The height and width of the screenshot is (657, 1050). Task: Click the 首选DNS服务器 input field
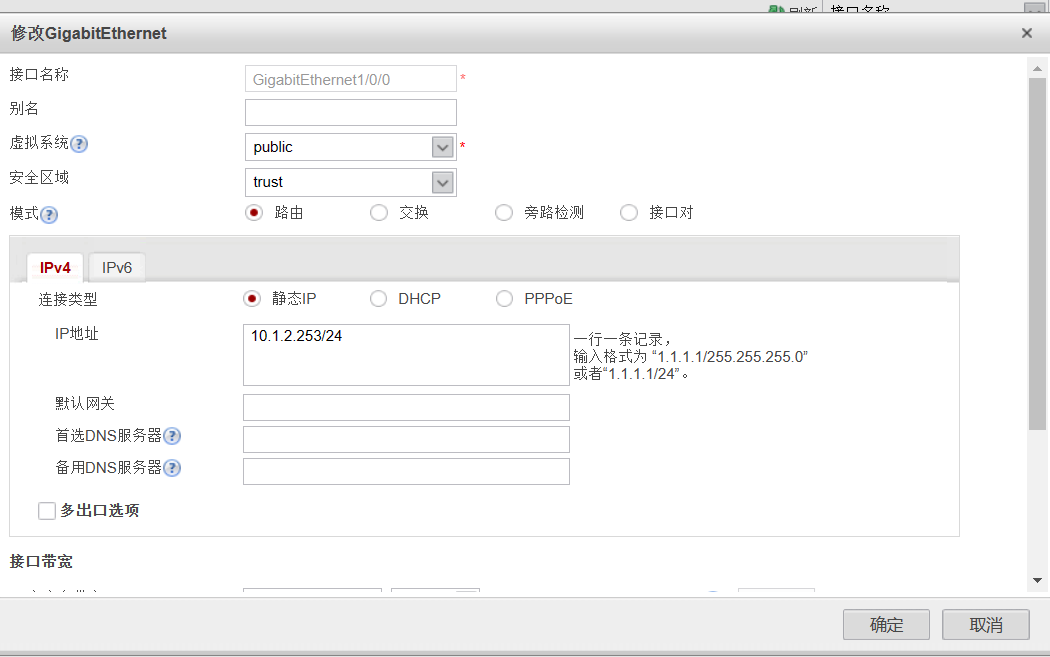coord(406,439)
